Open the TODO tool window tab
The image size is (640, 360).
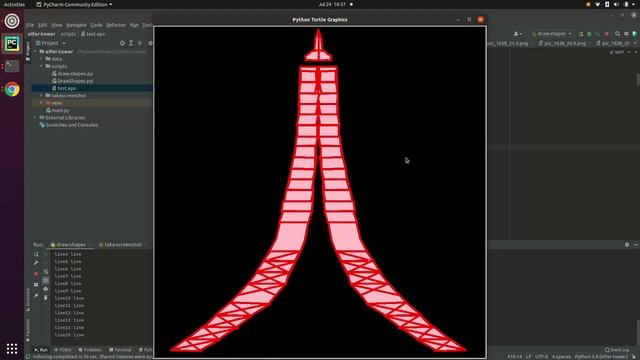pyautogui.click(x=62, y=350)
